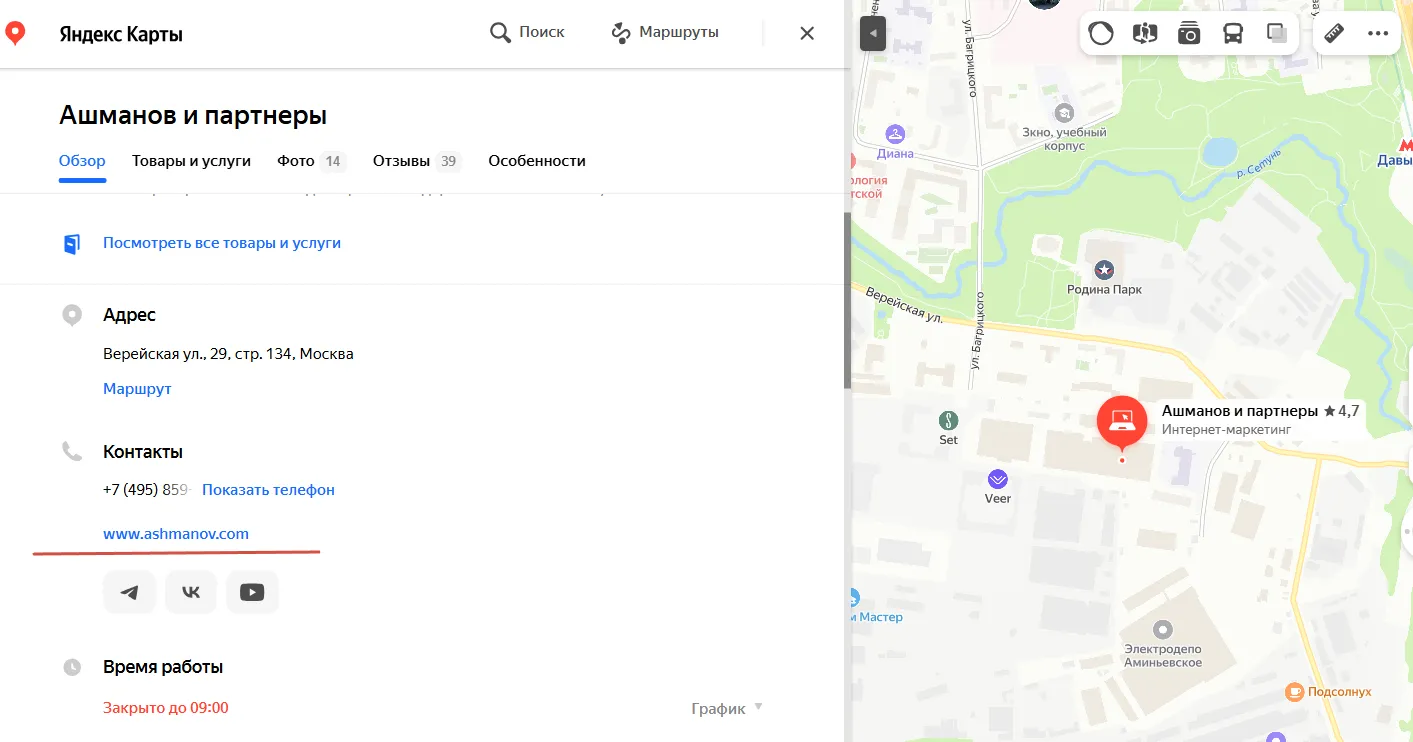Click the partial phone number +7 (495) 859
The width and height of the screenshot is (1413, 742).
point(146,490)
